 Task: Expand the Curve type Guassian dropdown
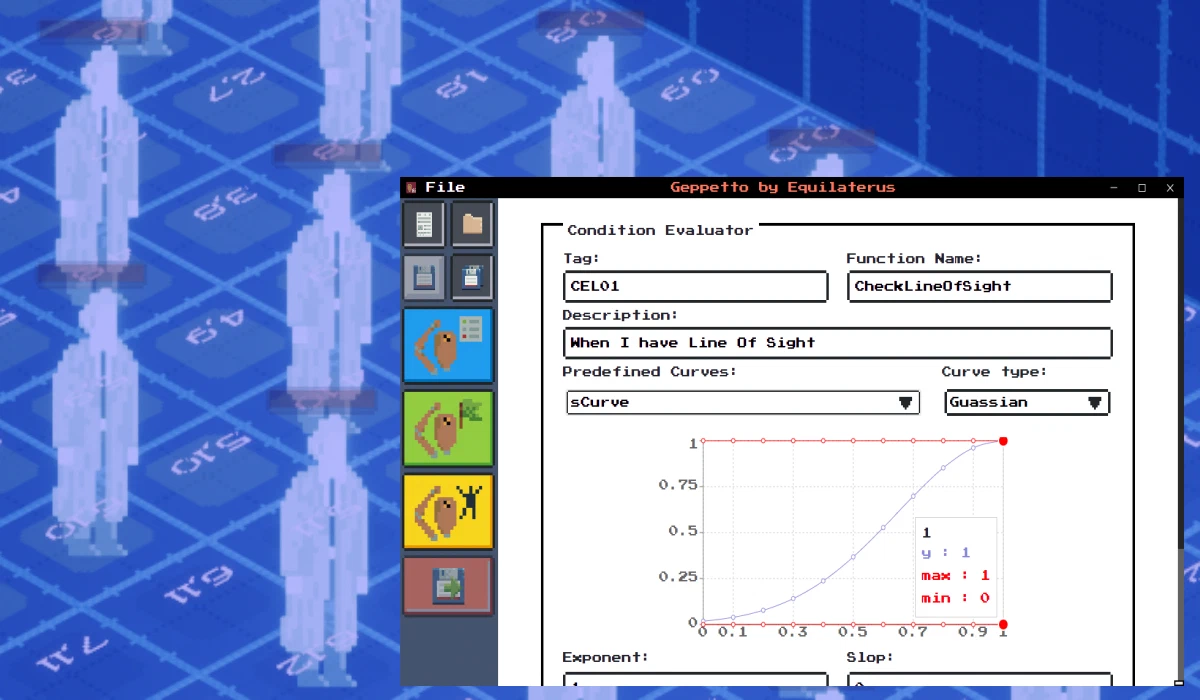pyautogui.click(x=1028, y=402)
